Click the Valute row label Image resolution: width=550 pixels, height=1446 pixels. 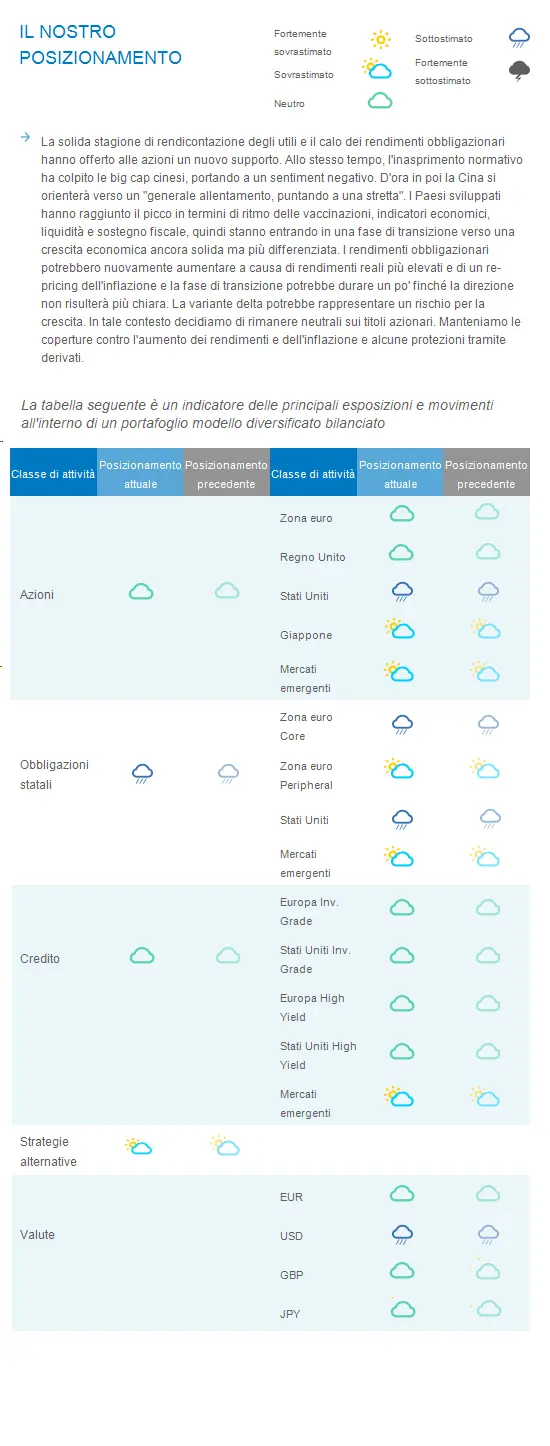(38, 1235)
